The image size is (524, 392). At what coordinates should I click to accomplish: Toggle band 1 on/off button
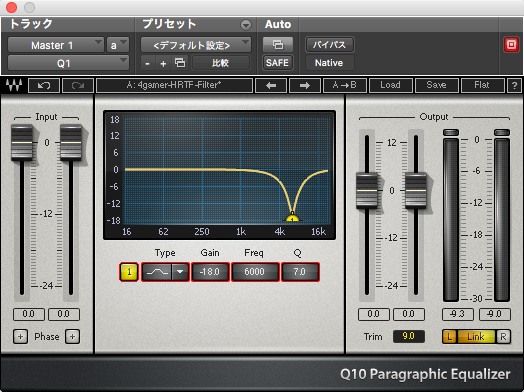tap(129, 272)
